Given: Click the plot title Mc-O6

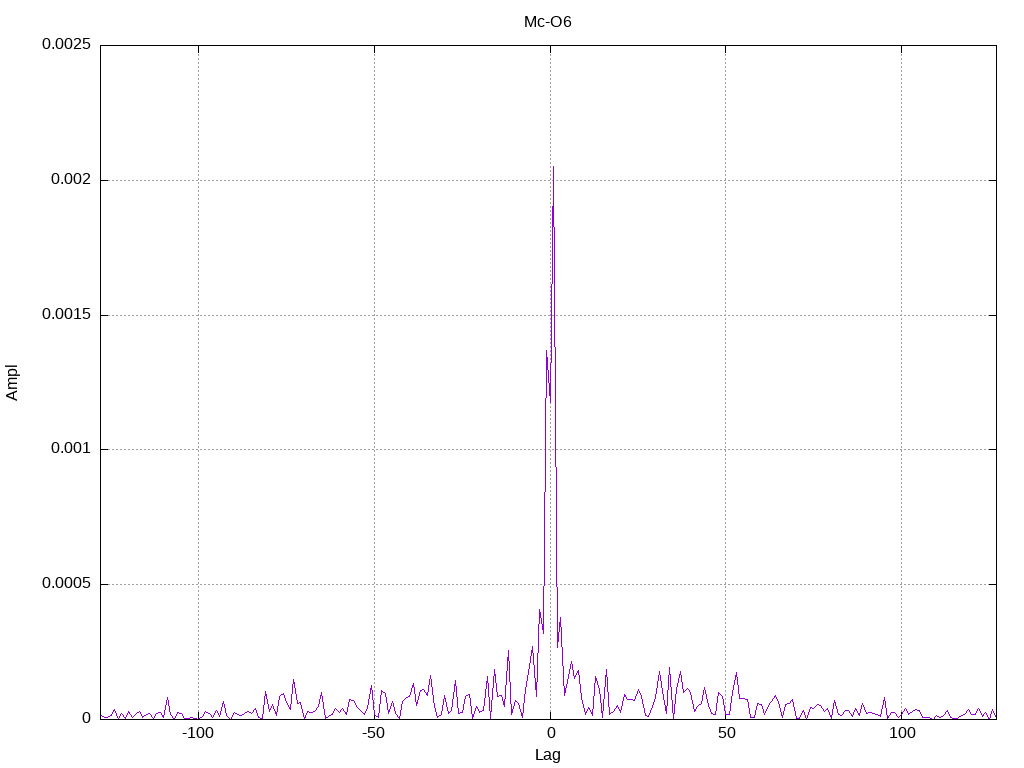Looking at the screenshot, I should coord(547,22).
